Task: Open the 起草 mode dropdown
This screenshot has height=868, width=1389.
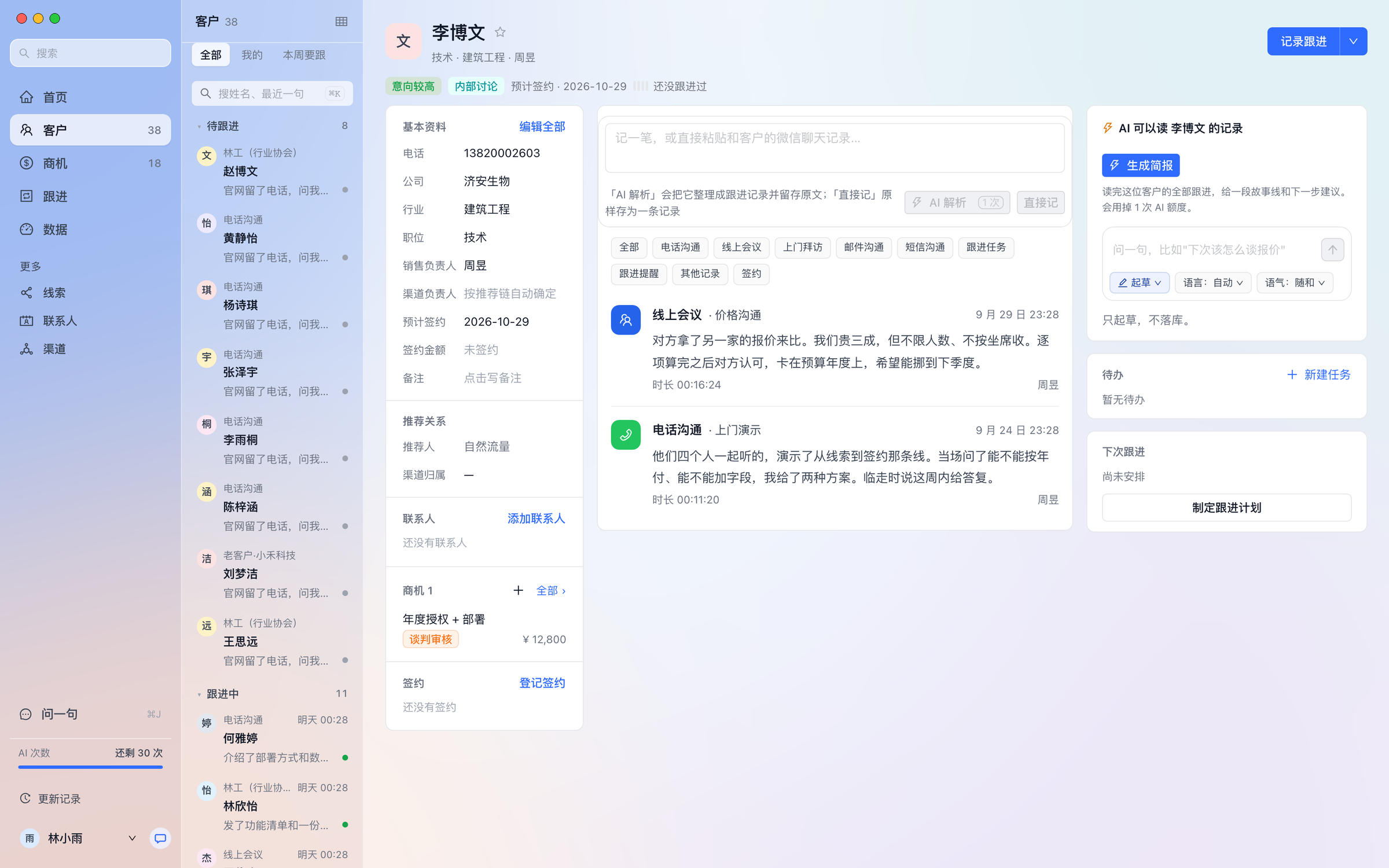Action: (x=1139, y=282)
